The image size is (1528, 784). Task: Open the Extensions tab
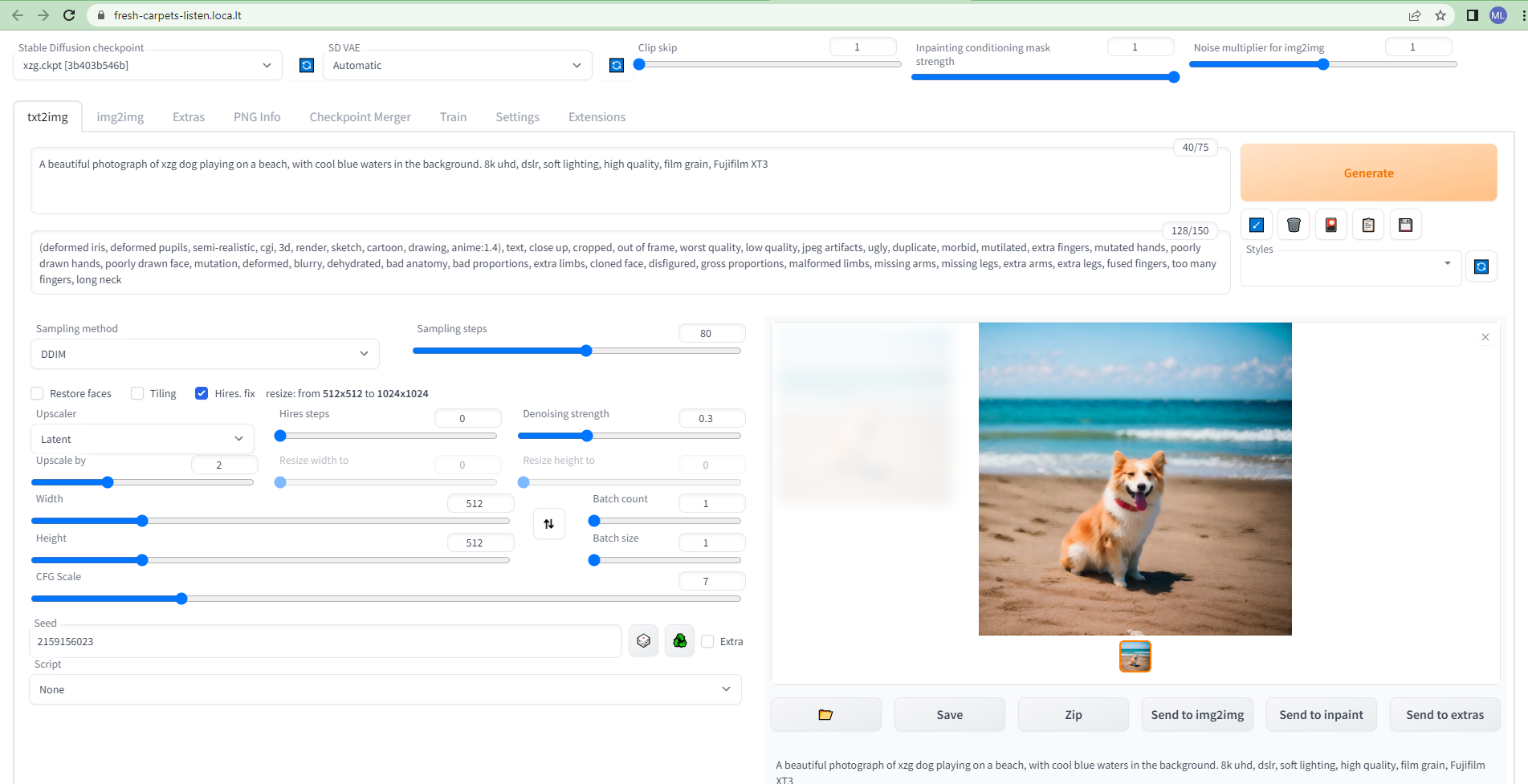[597, 117]
